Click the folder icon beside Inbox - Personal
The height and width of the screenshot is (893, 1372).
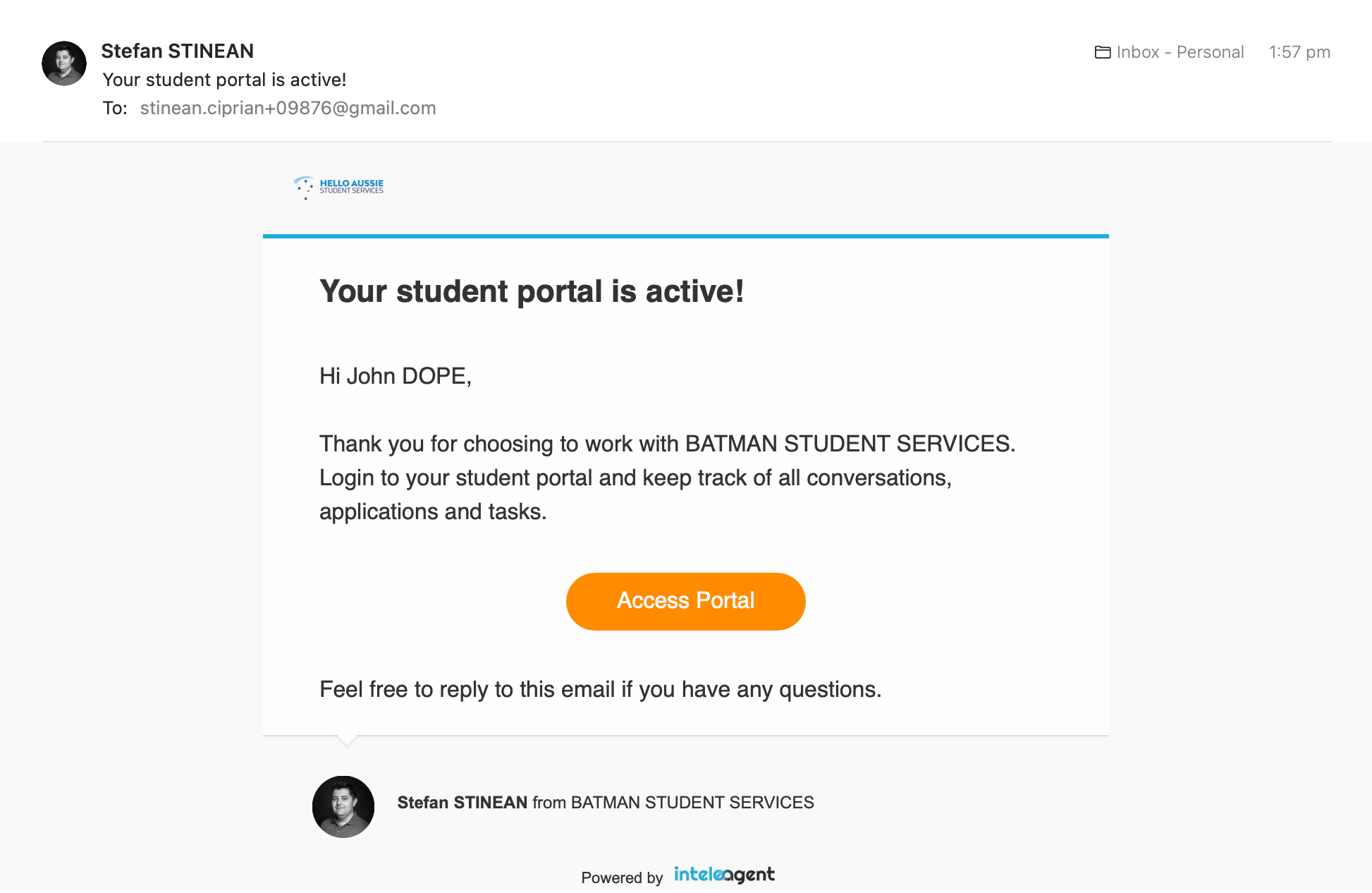click(1102, 52)
